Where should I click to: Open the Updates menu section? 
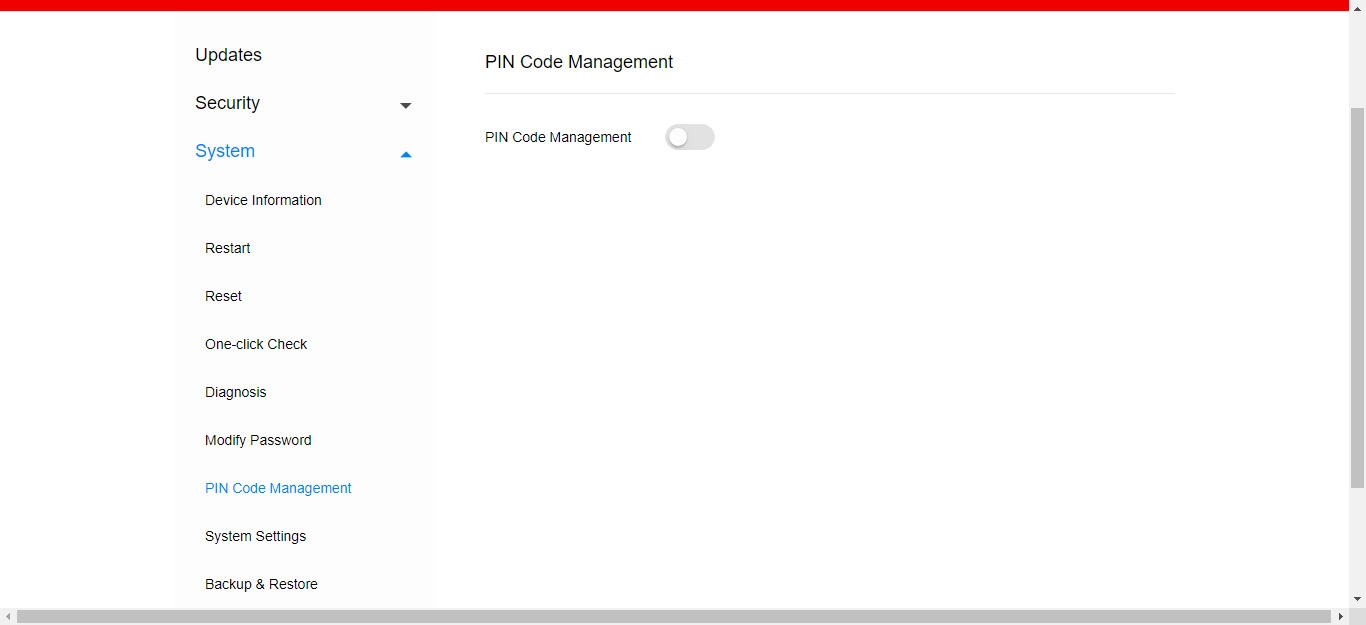(228, 55)
